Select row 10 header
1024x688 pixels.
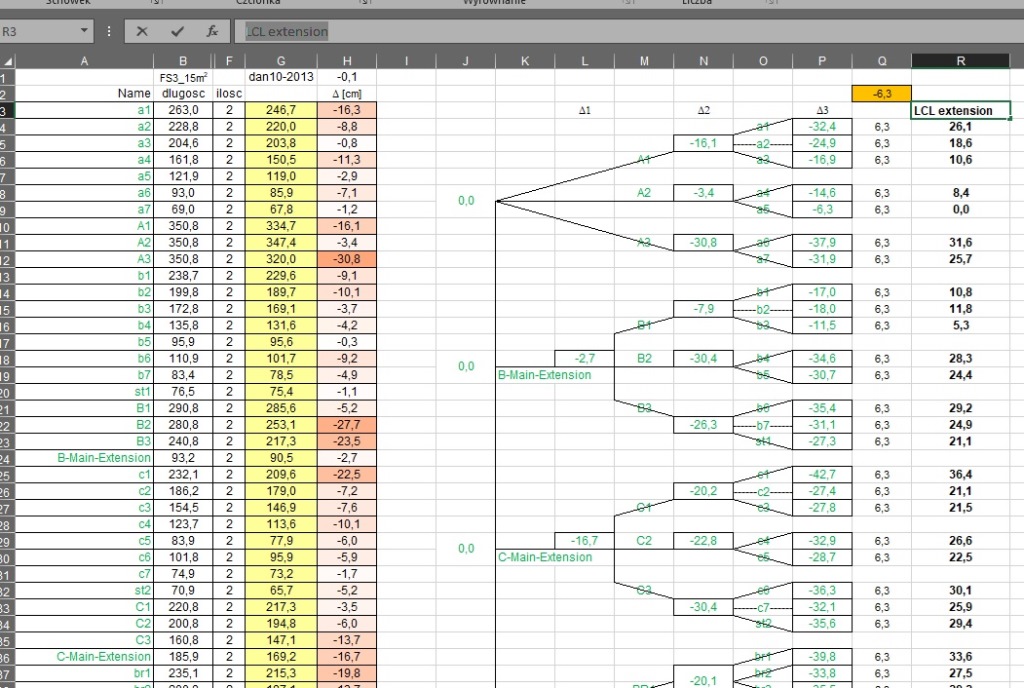pos(7,226)
